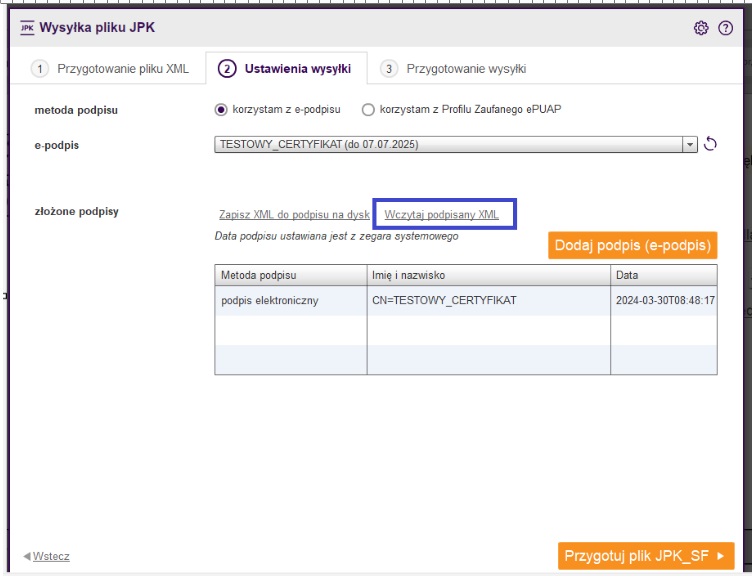The width and height of the screenshot is (754, 582).
Task: Click the 'metoda podpisu' label
Action: pyautogui.click(x=76, y=110)
